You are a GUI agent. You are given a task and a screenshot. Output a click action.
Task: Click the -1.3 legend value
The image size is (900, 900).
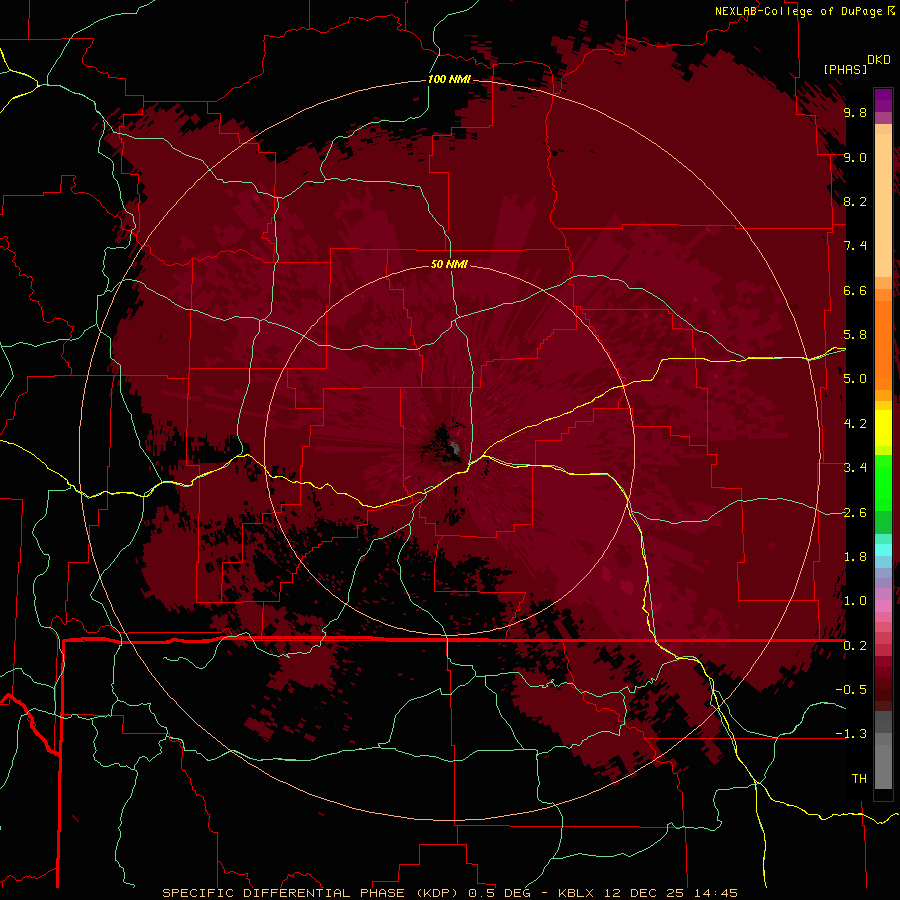click(851, 734)
